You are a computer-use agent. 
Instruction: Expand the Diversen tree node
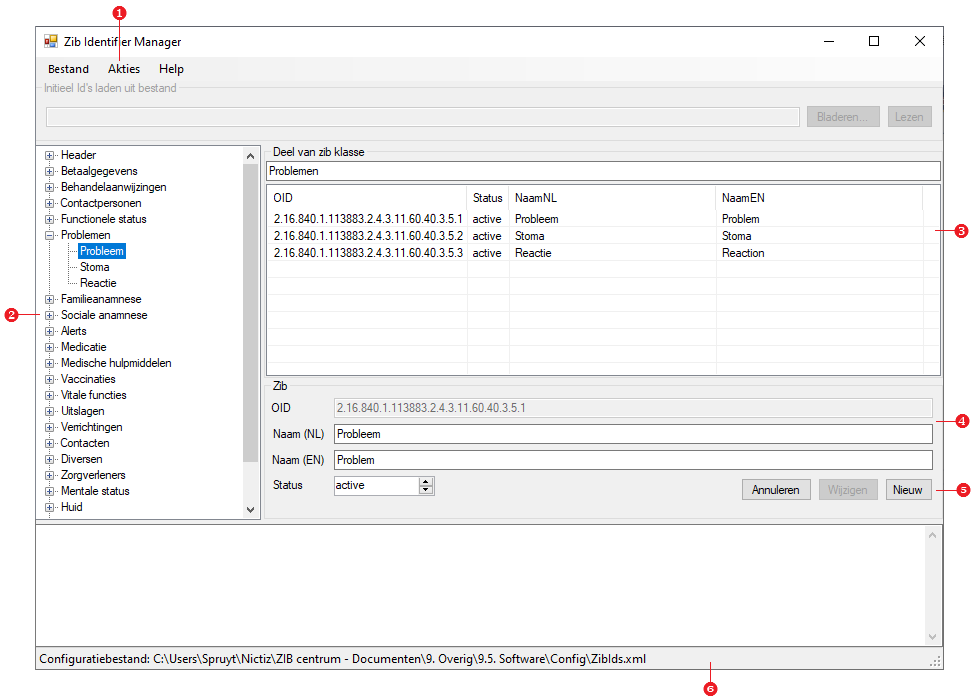click(x=49, y=459)
